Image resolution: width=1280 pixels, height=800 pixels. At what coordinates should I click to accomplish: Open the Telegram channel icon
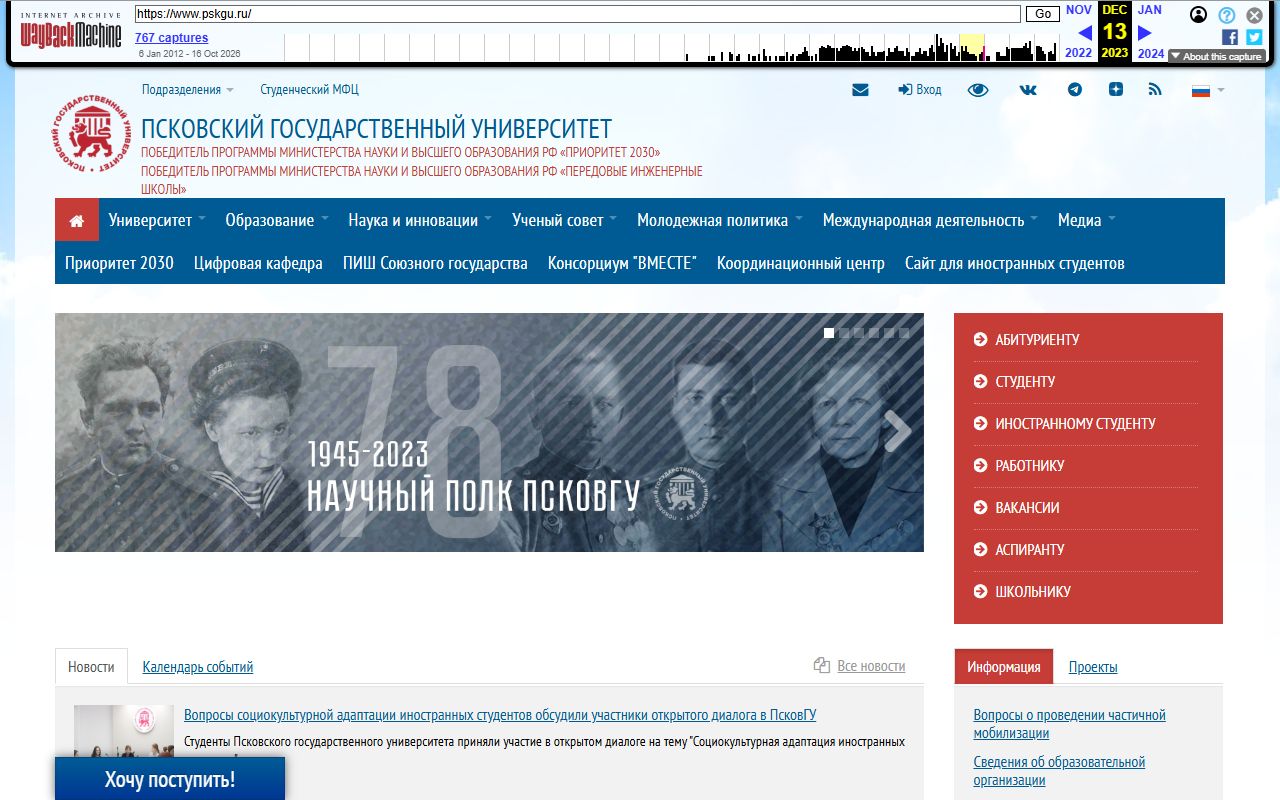1075,90
